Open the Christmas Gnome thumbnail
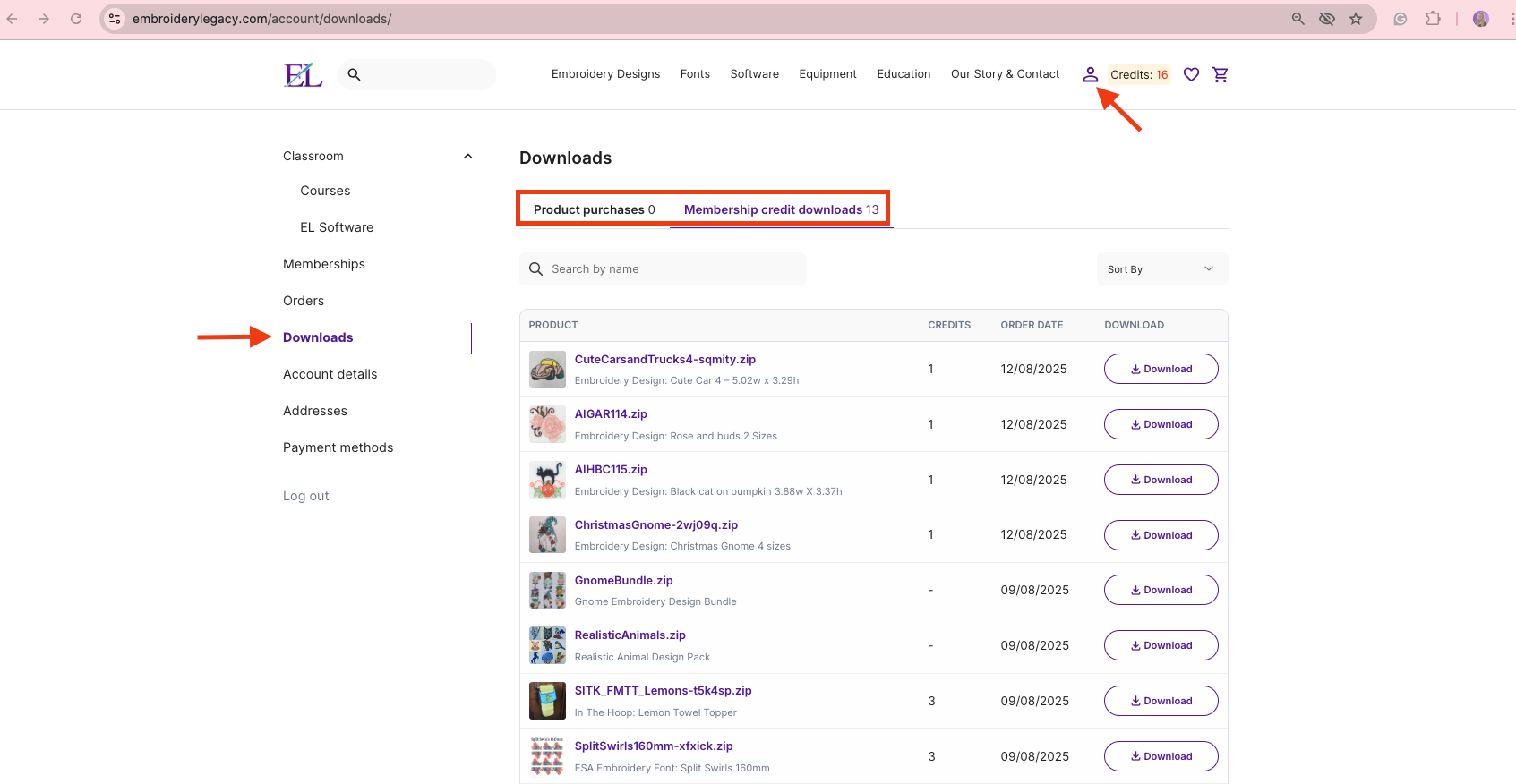The height and width of the screenshot is (784, 1516). tap(547, 535)
